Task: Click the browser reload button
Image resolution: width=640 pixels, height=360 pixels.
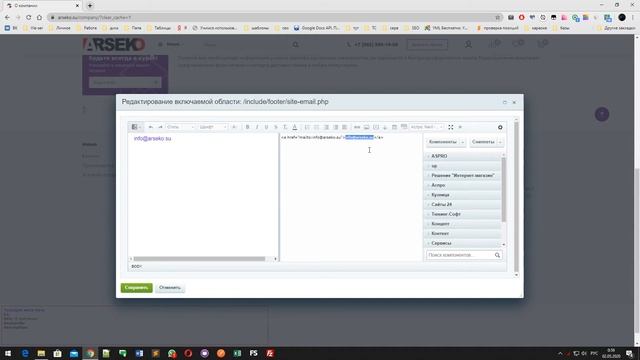Action: 29,18
